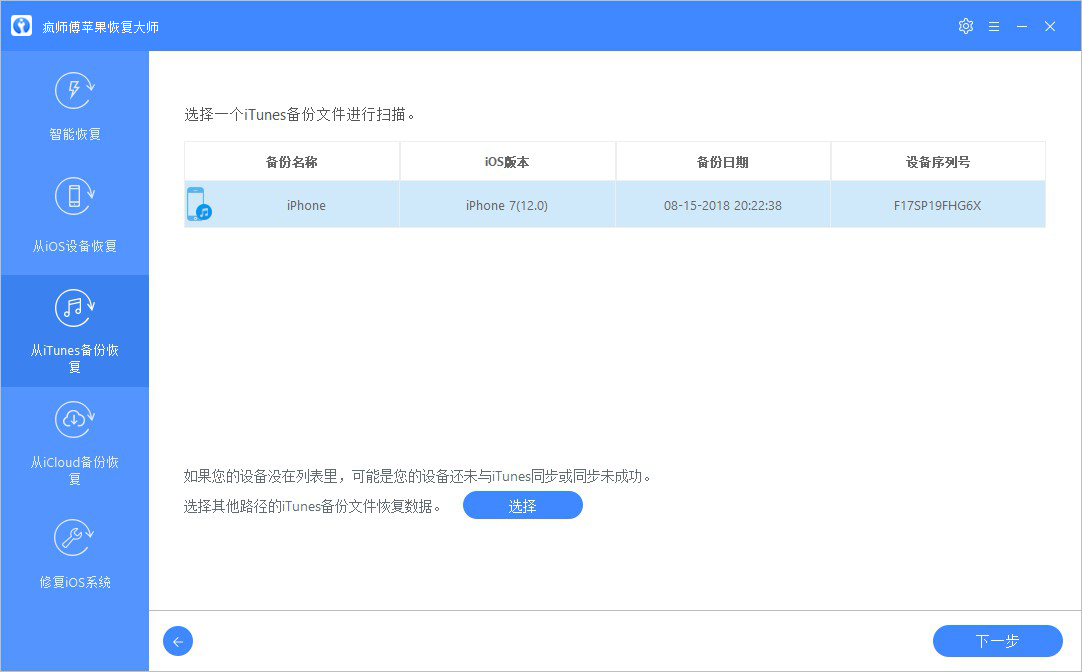Click the 设备序列号 column header

938,162
